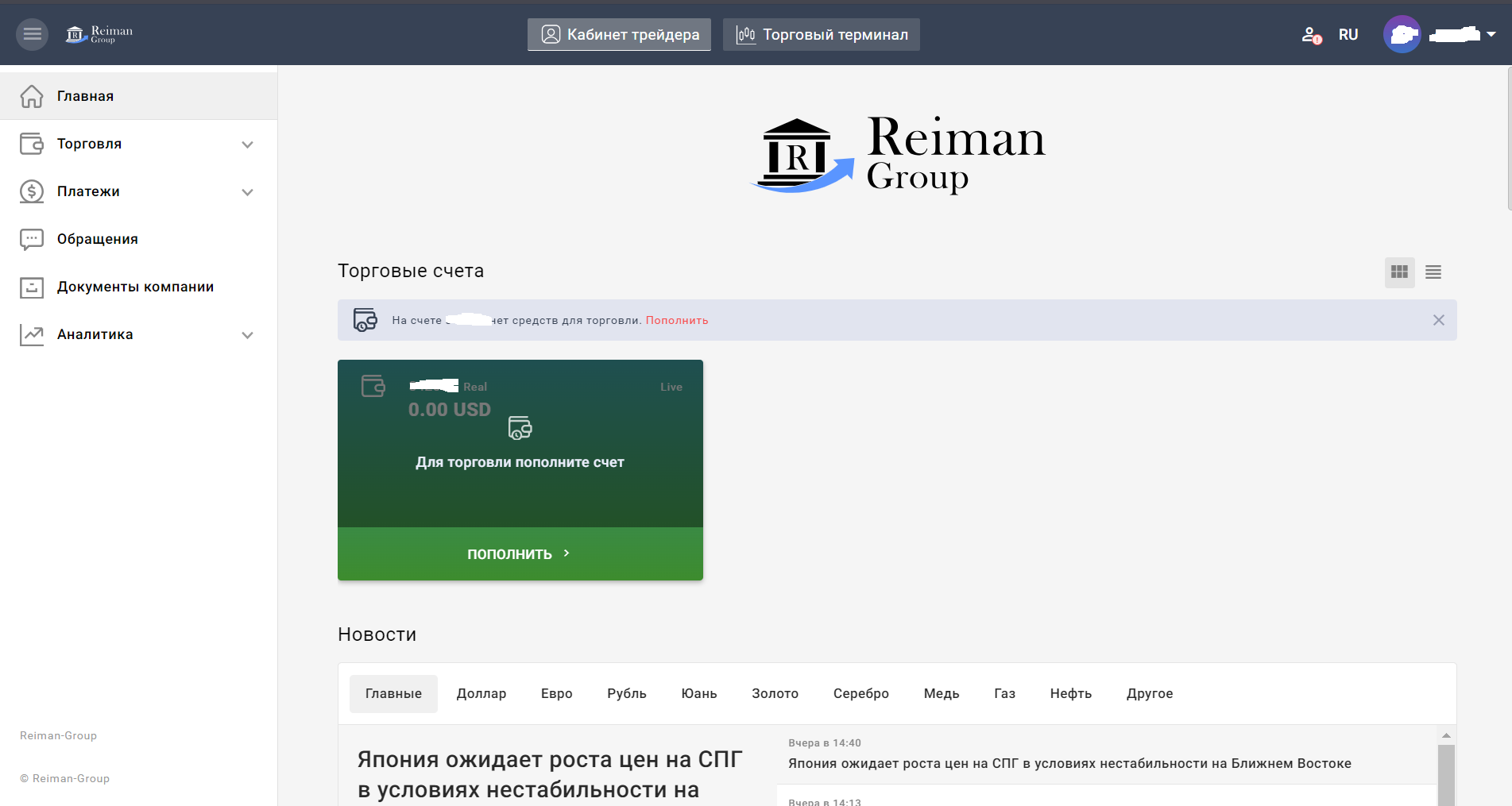Click the Reiman-Group footer text

[59, 736]
